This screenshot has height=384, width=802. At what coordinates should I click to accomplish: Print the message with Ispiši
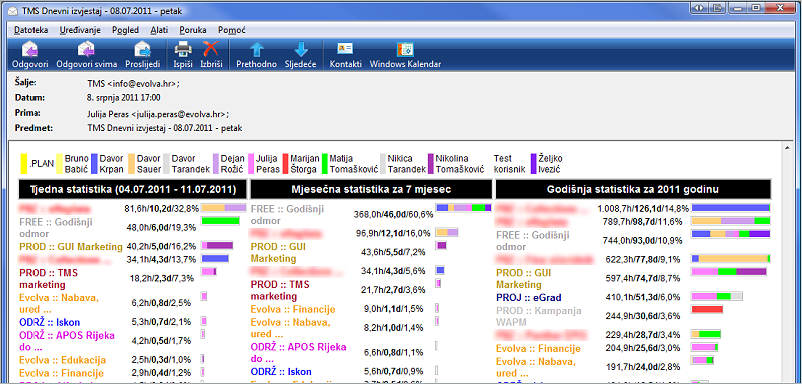coord(183,49)
